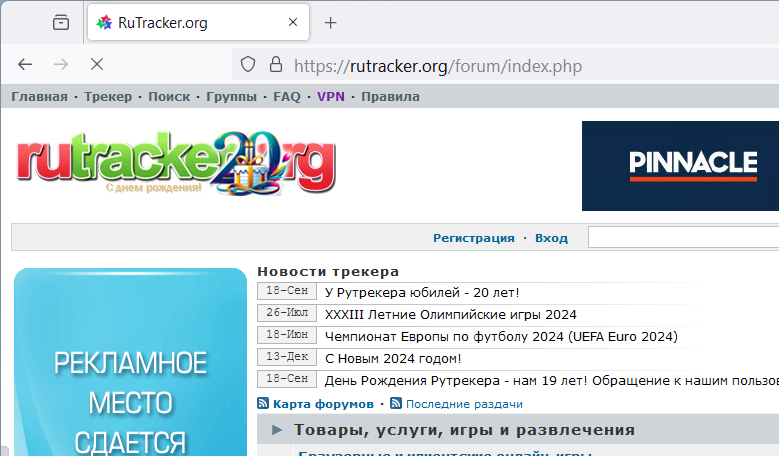Collapse Товары, услуги, игры category arrow
The image size is (779, 456).
pos(277,430)
